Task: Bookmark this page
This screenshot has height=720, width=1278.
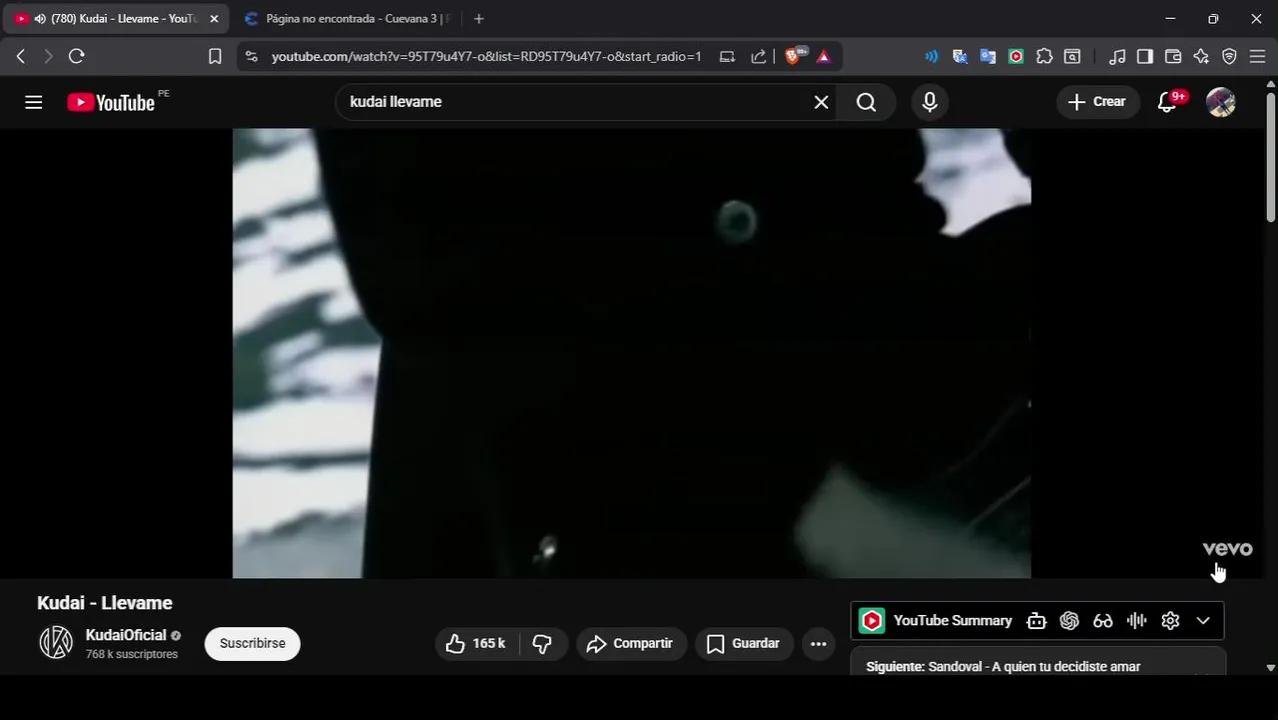Action: click(x=215, y=57)
